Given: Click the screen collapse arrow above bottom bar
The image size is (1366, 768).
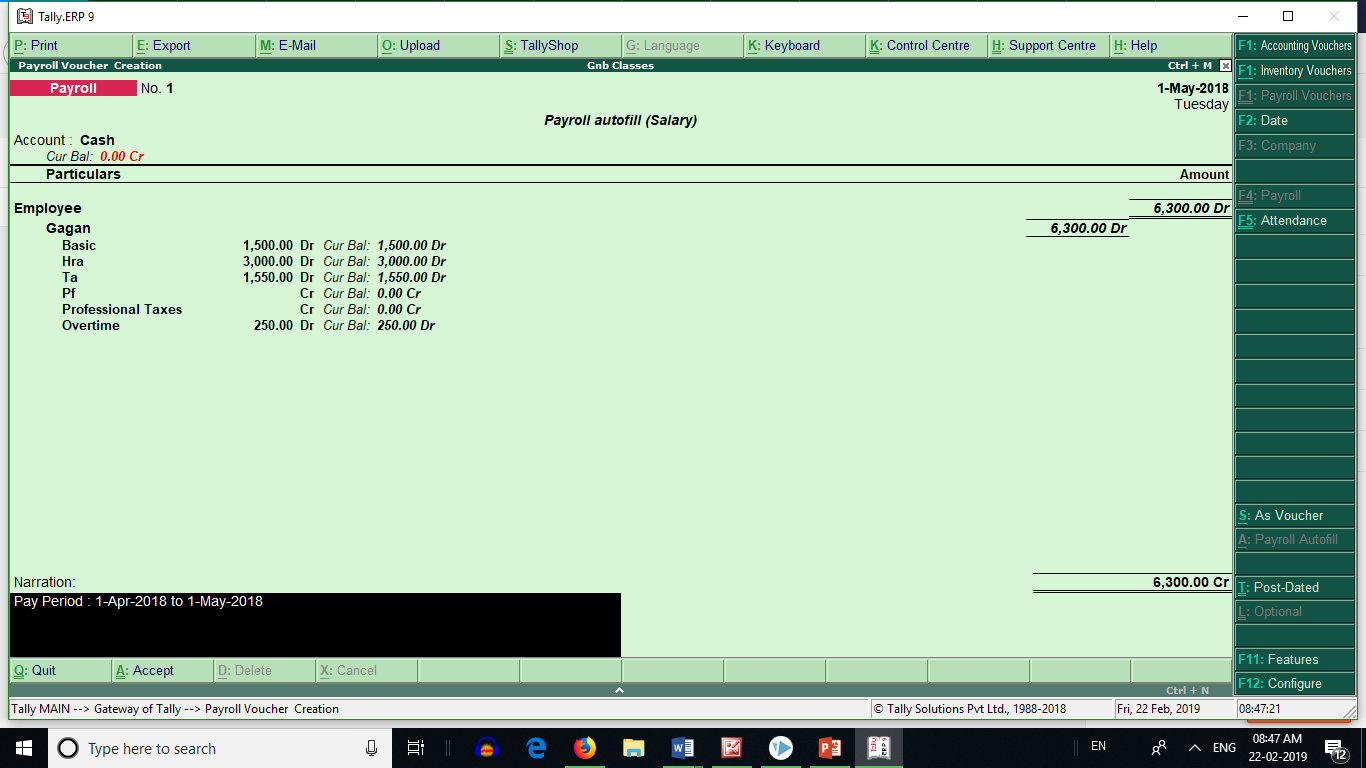Looking at the screenshot, I should (619, 689).
